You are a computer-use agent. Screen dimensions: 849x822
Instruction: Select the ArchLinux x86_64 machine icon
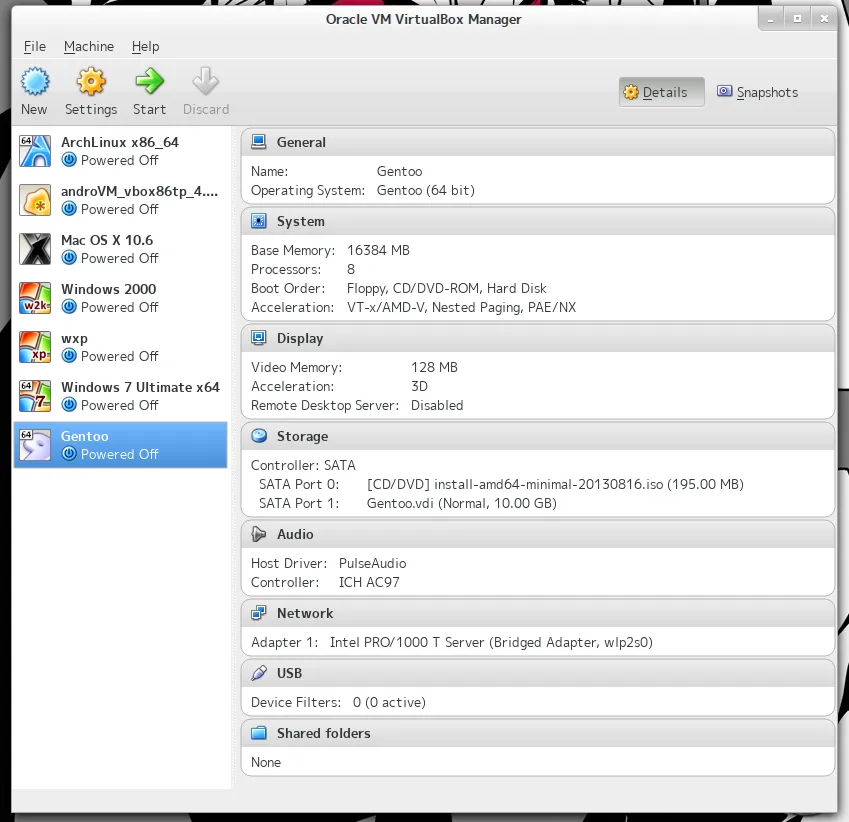(x=35, y=151)
